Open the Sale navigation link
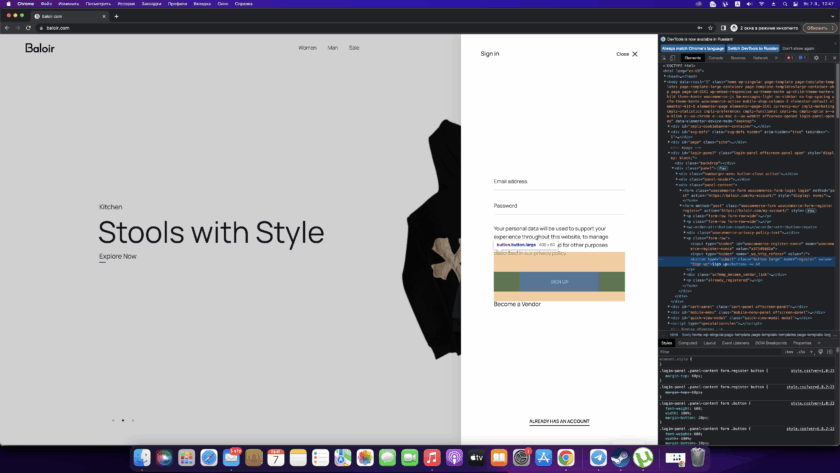Viewport: 840px width, 473px height. coord(354,48)
